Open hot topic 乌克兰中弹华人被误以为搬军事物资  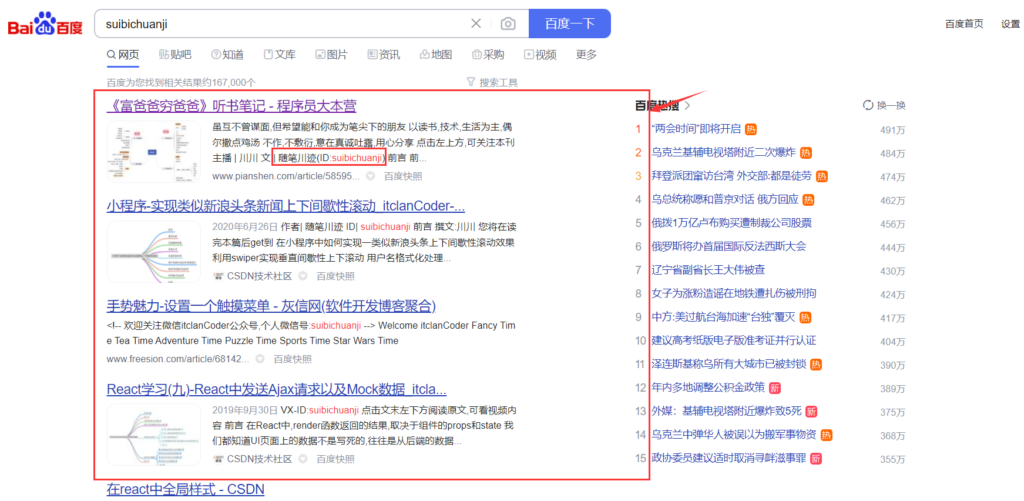(x=734, y=435)
